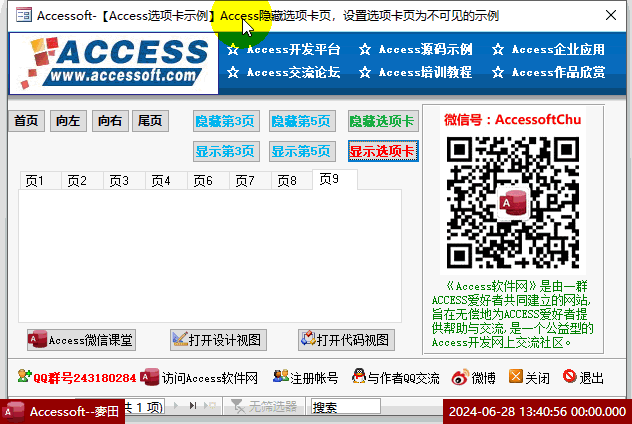Hide page 5 with 隐藏第5页
The width and height of the screenshot is (632, 424).
(302, 121)
